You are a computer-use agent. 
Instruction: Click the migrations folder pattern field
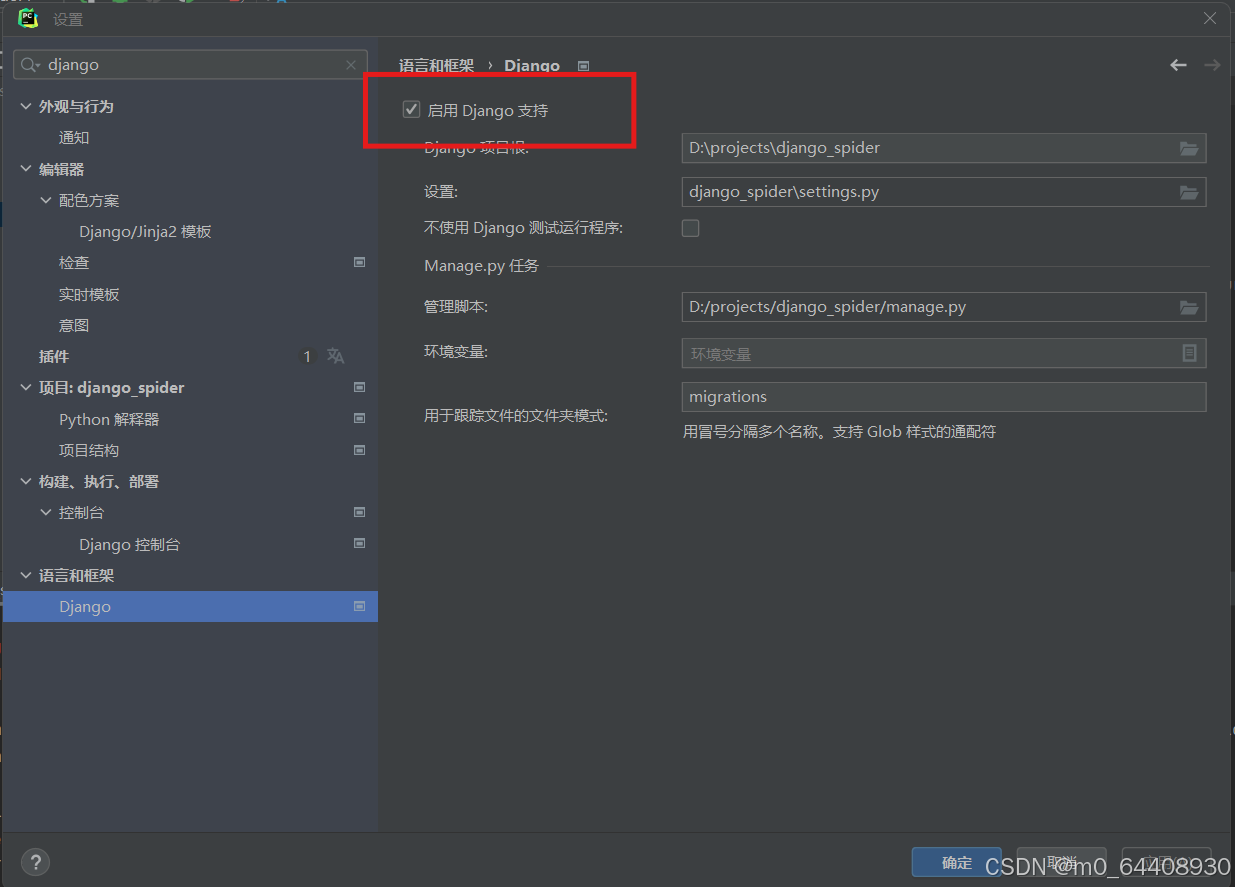click(944, 397)
